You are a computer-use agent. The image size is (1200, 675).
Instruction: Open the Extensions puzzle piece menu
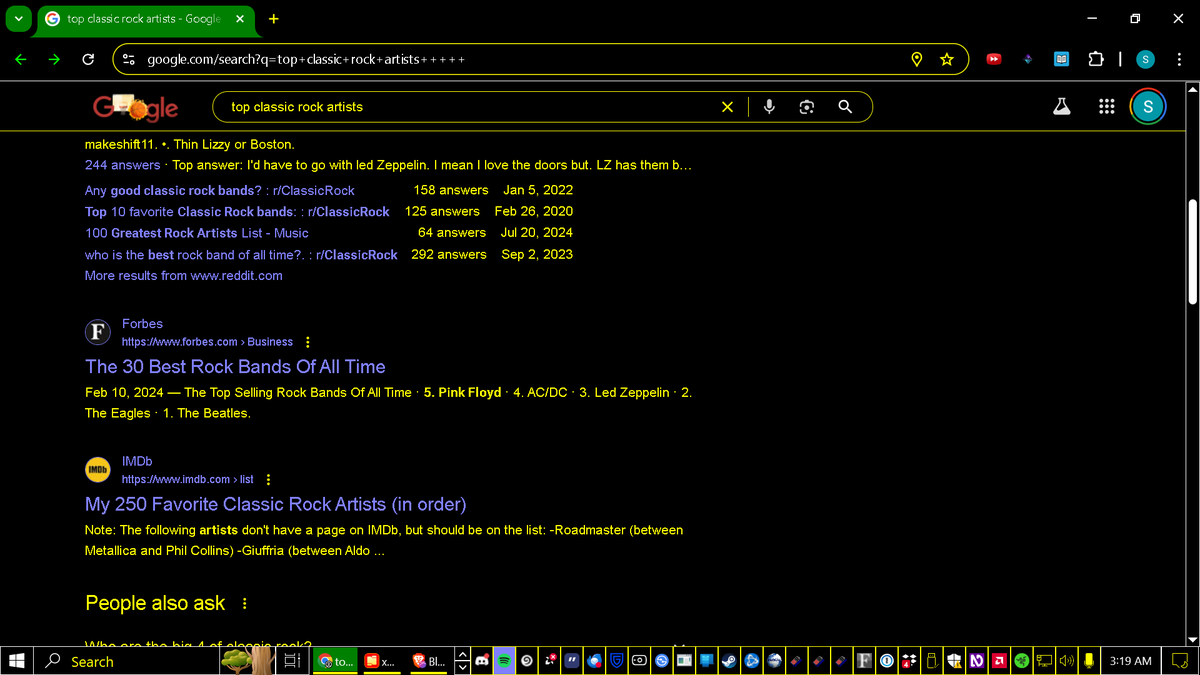tap(1095, 59)
